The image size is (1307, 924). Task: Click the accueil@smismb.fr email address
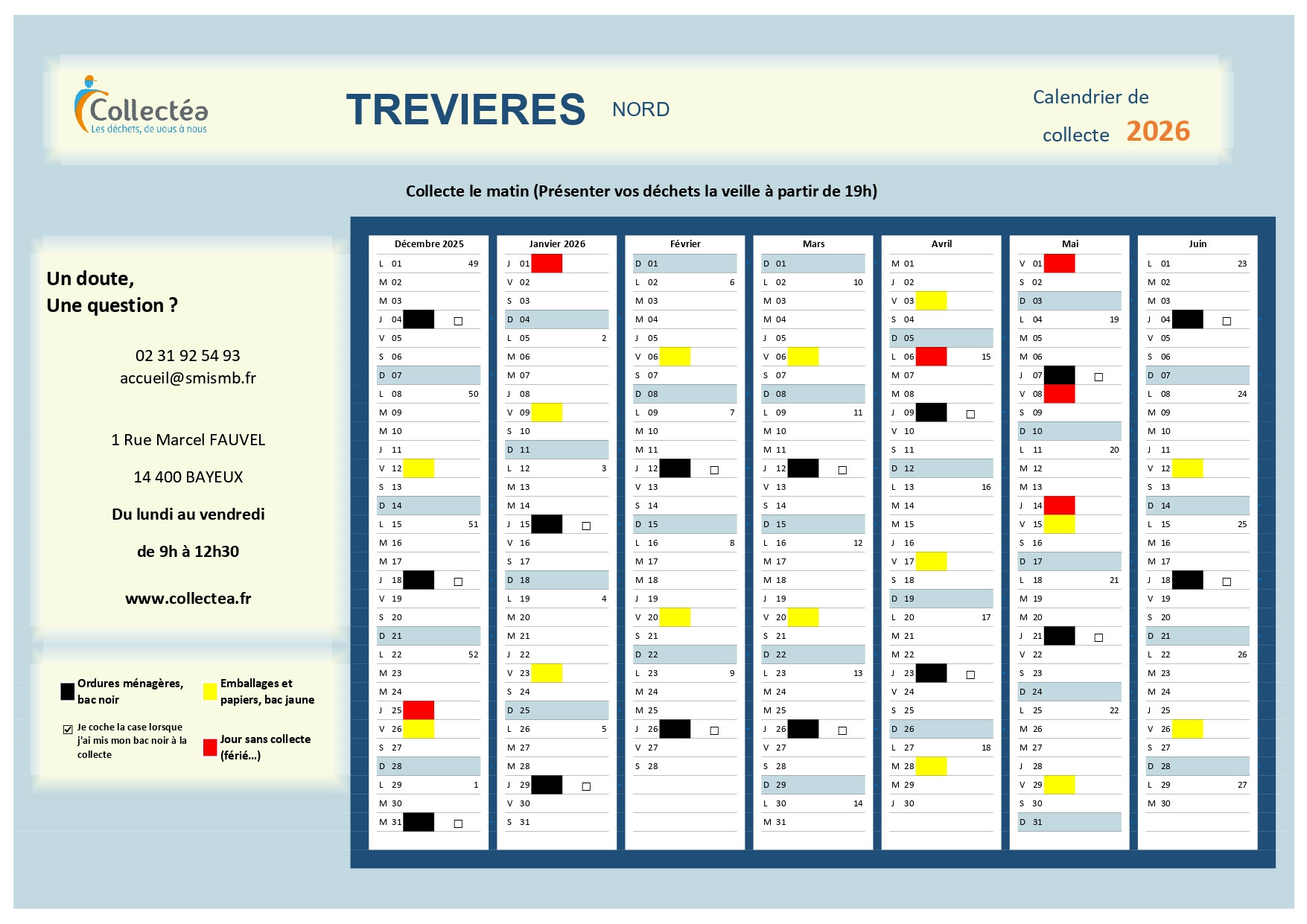188,378
